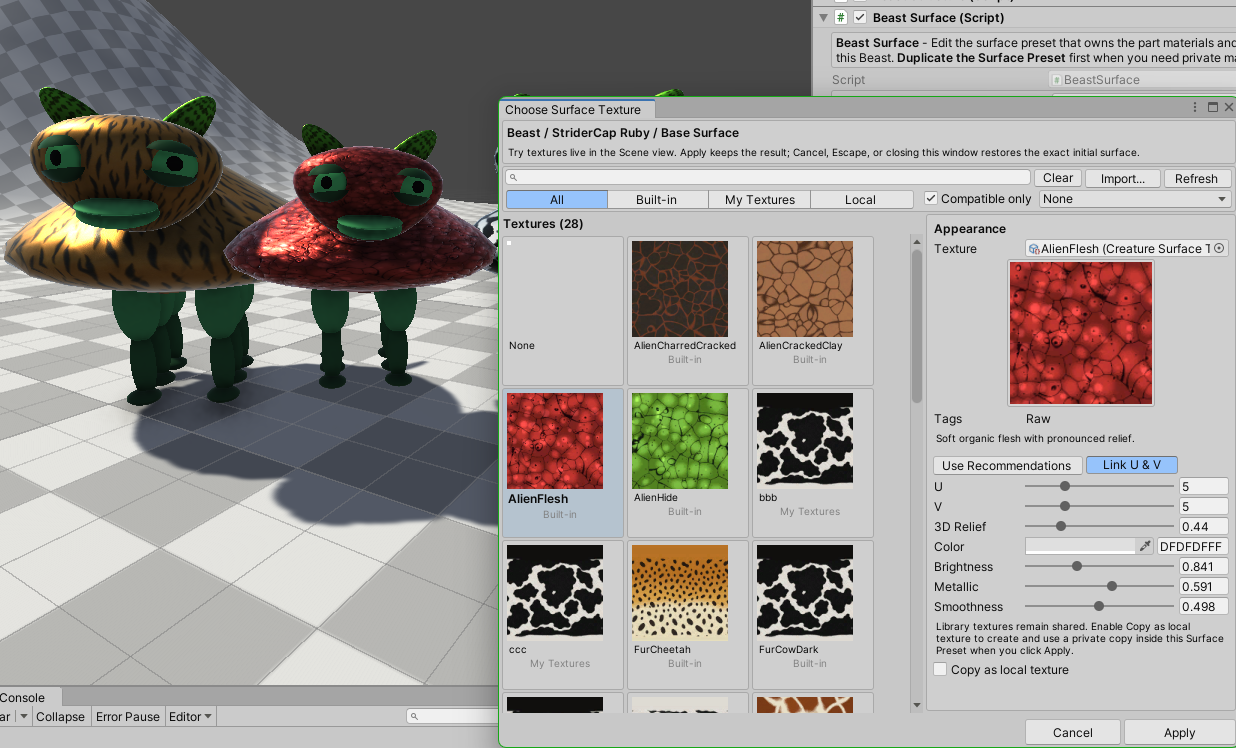The width and height of the screenshot is (1236, 748).
Task: Switch to the My Textures tab
Action: click(760, 199)
